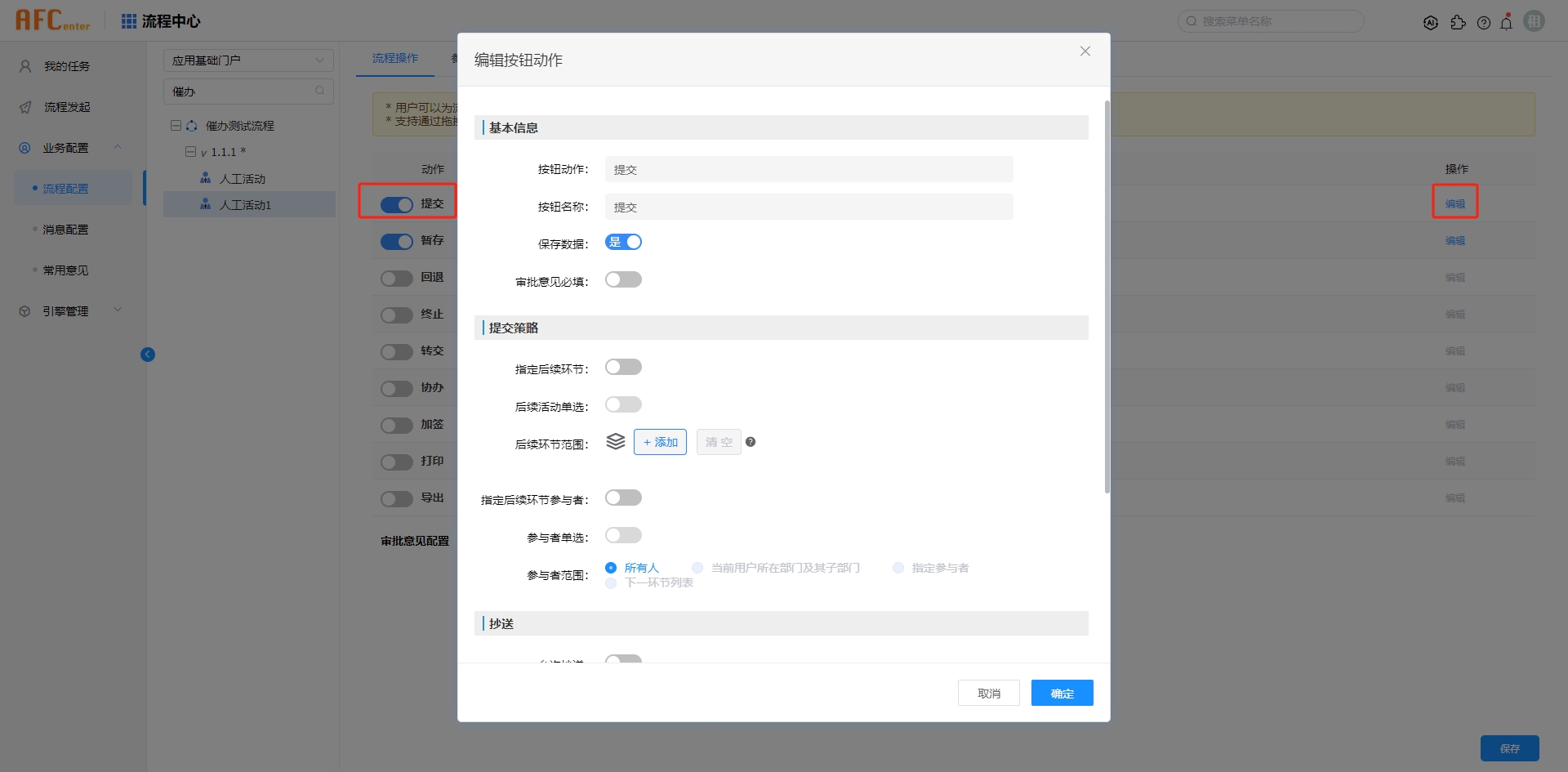The height and width of the screenshot is (772, 1568).
Task: Expand the 引擎管理 sidebar menu
Action: tap(69, 311)
